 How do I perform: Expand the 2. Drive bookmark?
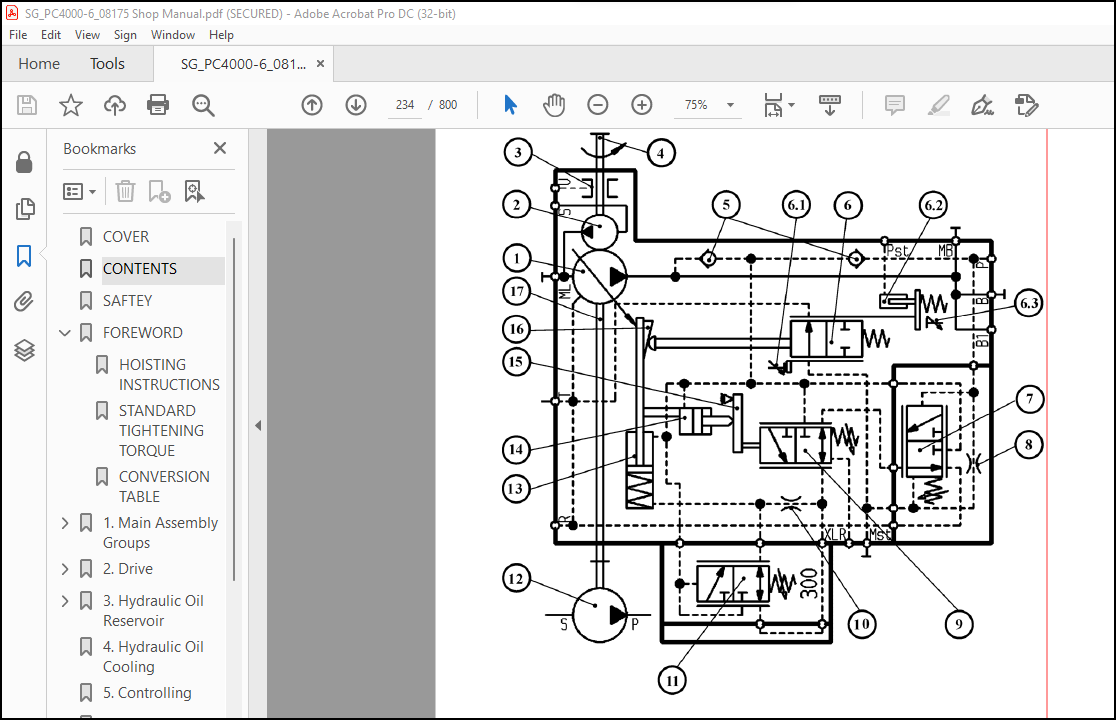pyautogui.click(x=65, y=569)
